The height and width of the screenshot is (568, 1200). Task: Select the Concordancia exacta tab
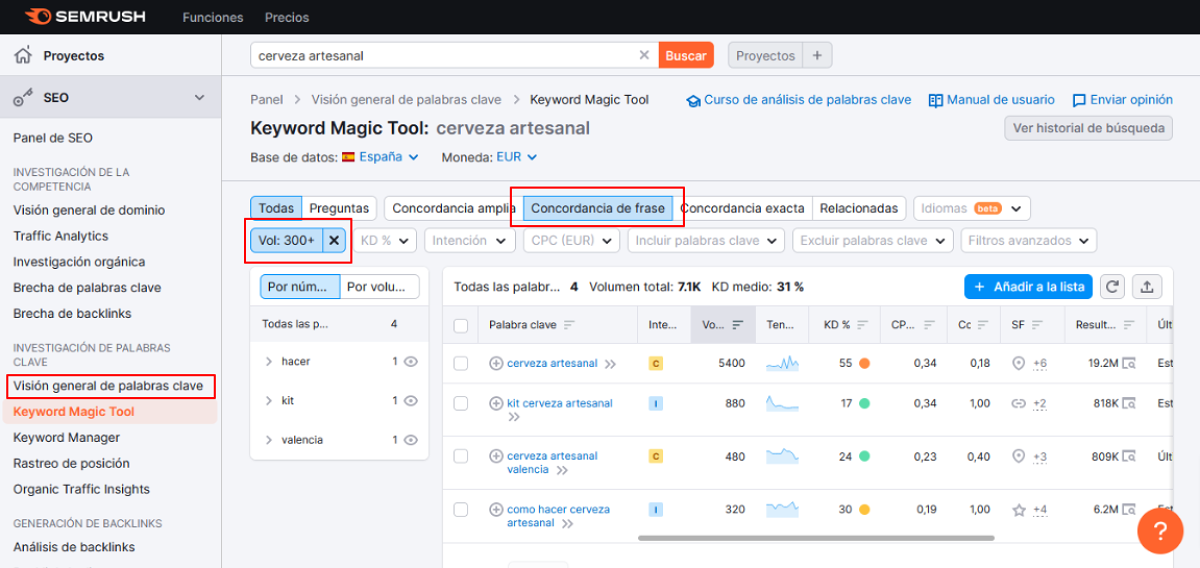coord(742,208)
